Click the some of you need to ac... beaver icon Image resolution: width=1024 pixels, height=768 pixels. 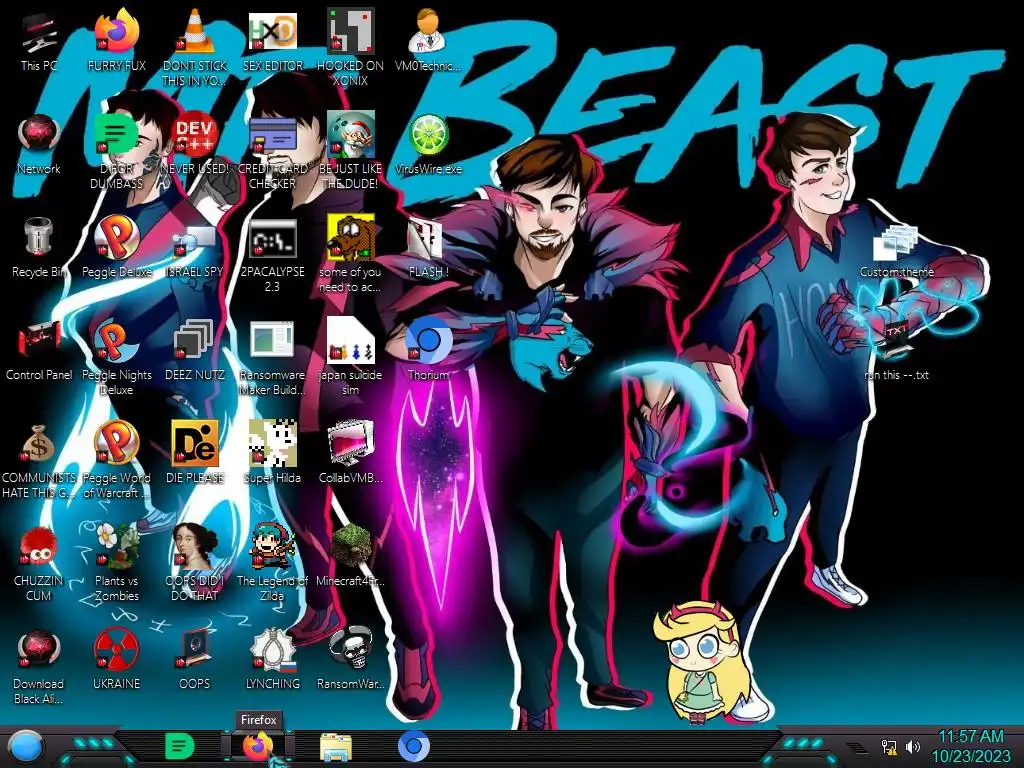pyautogui.click(x=350, y=237)
